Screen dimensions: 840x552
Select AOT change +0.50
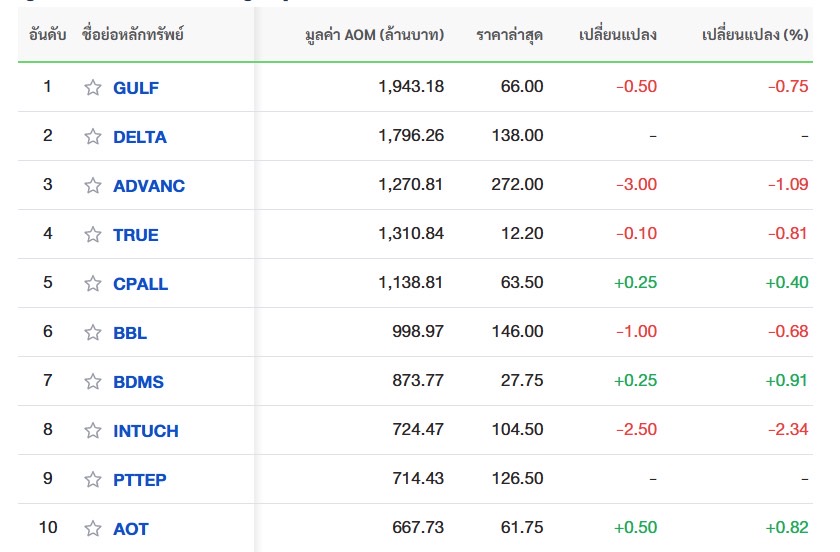[635, 528]
